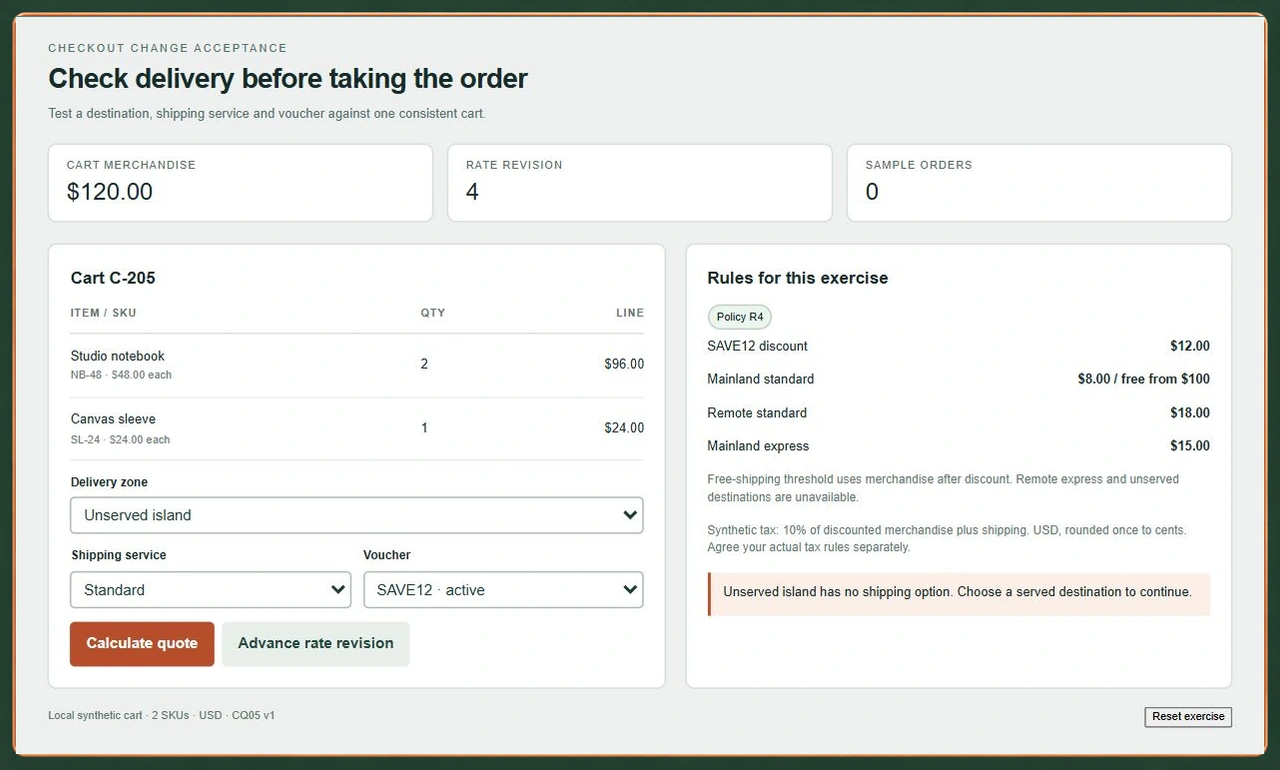Open the Voucher dropdown

click(503, 590)
